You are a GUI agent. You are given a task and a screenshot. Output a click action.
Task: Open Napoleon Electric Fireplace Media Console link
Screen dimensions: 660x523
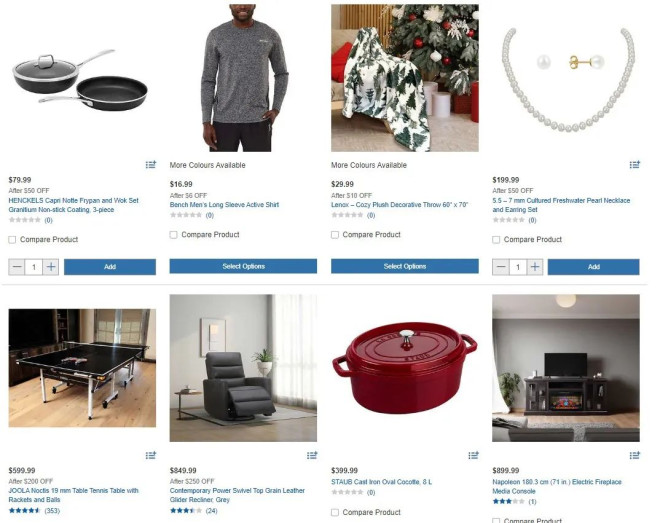(557, 486)
